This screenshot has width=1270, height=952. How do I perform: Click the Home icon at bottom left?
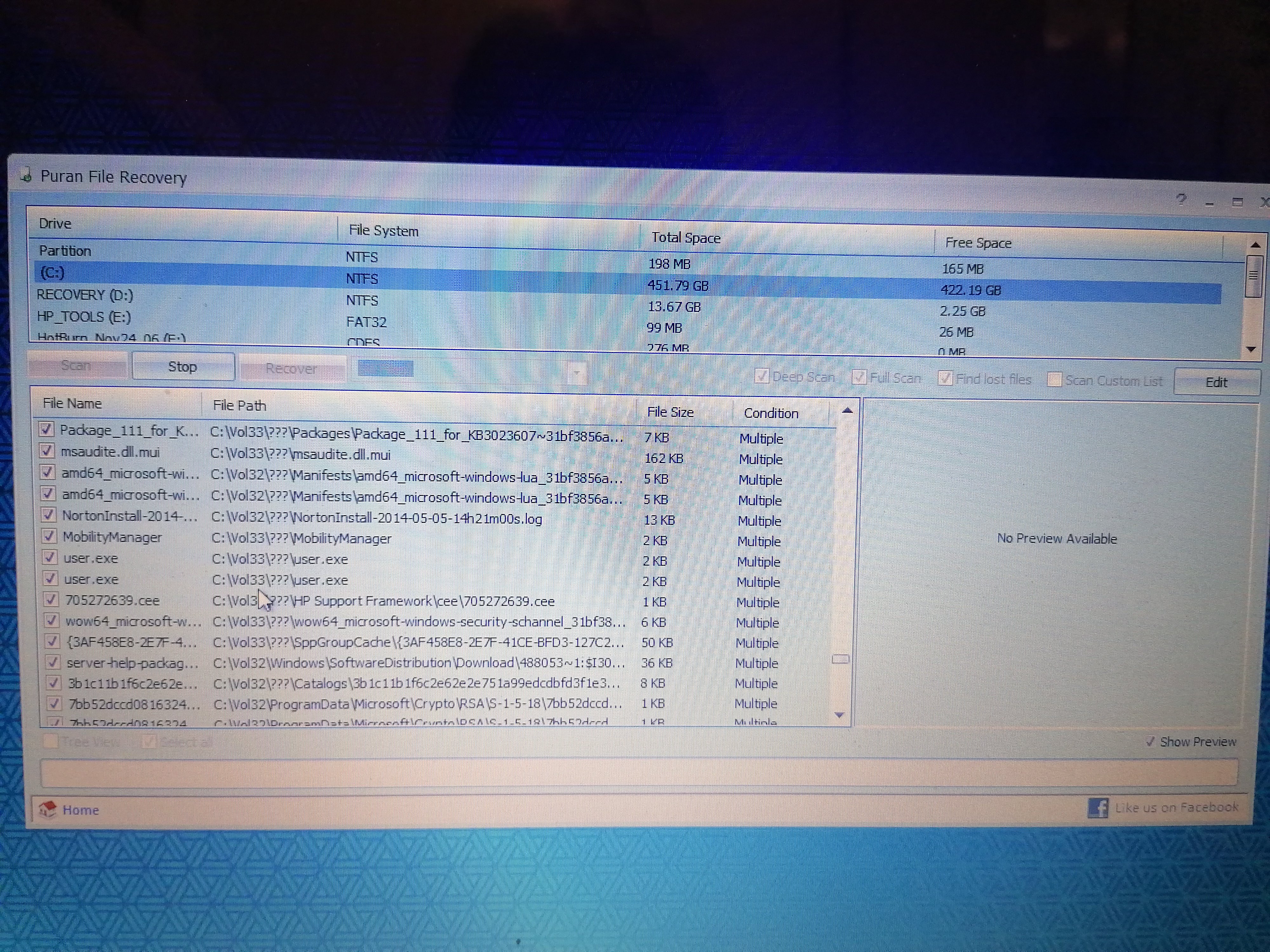tap(47, 809)
